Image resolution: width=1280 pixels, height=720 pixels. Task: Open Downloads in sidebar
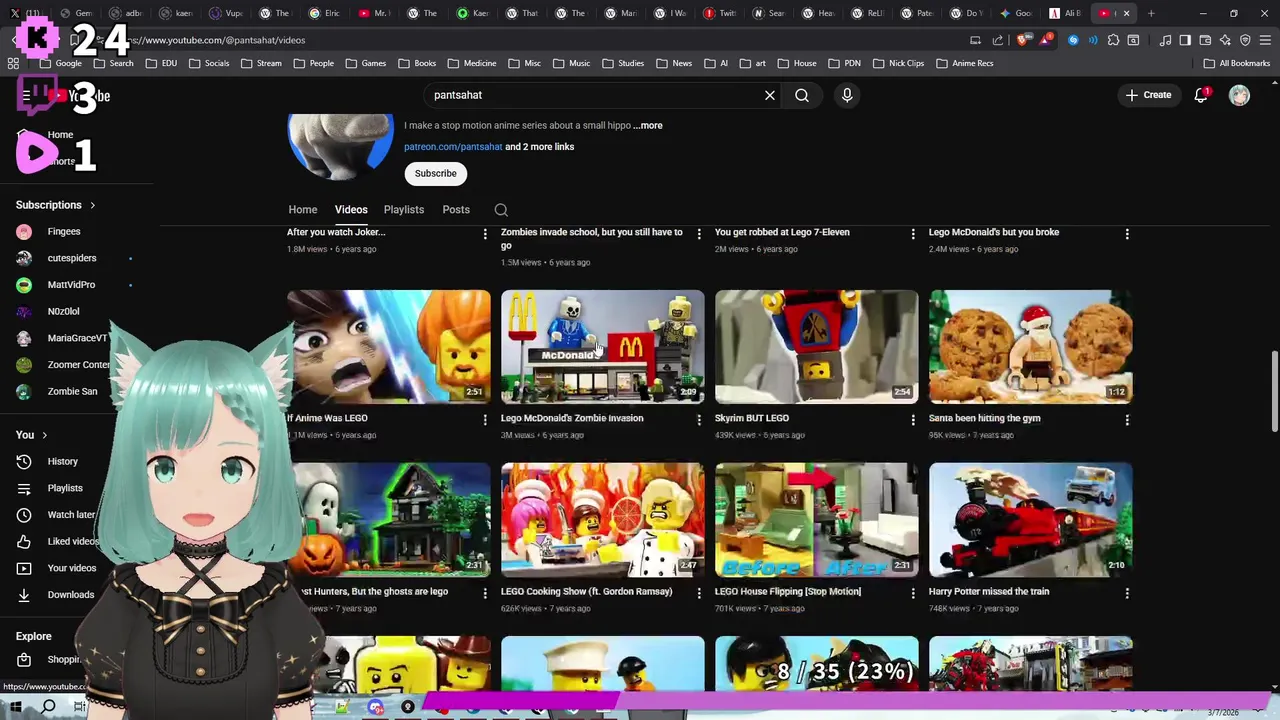pyautogui.click(x=70, y=594)
